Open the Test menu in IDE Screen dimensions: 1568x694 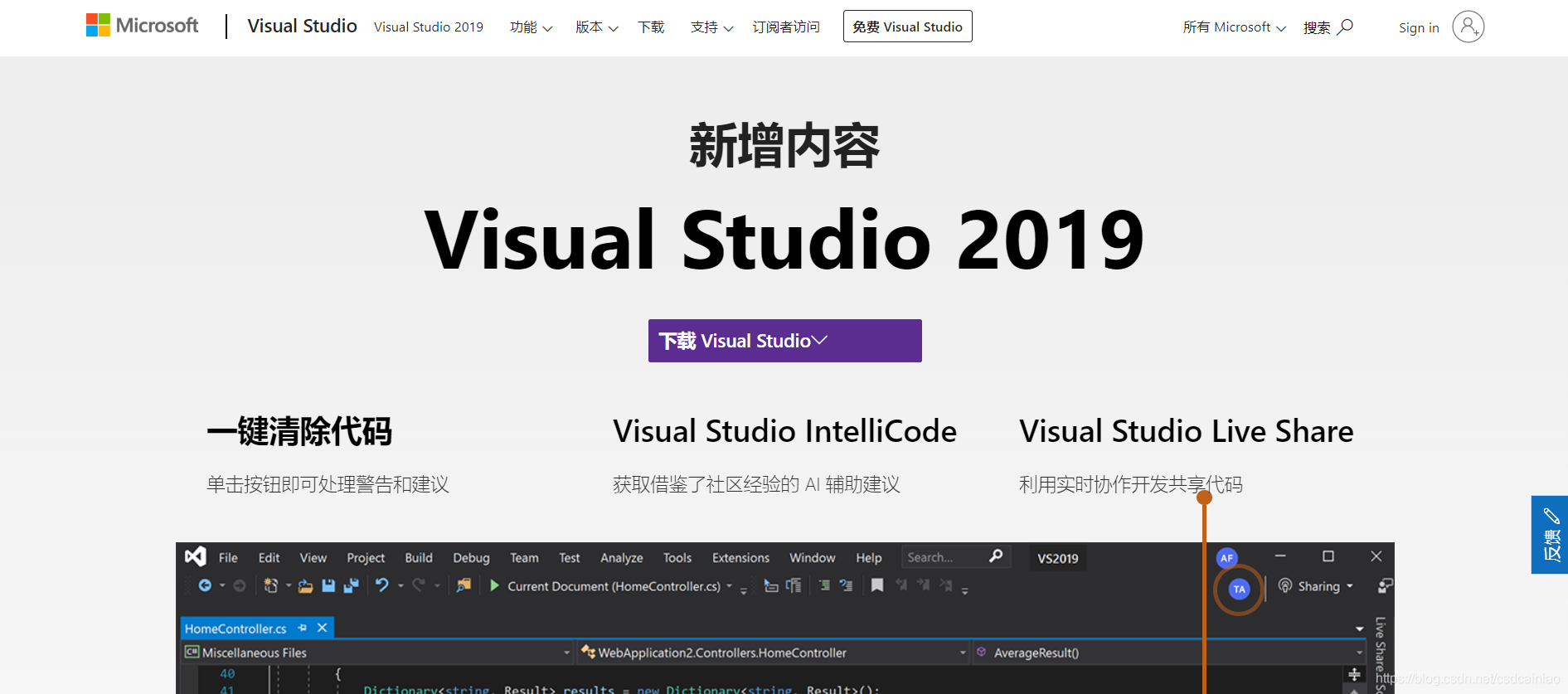click(569, 557)
